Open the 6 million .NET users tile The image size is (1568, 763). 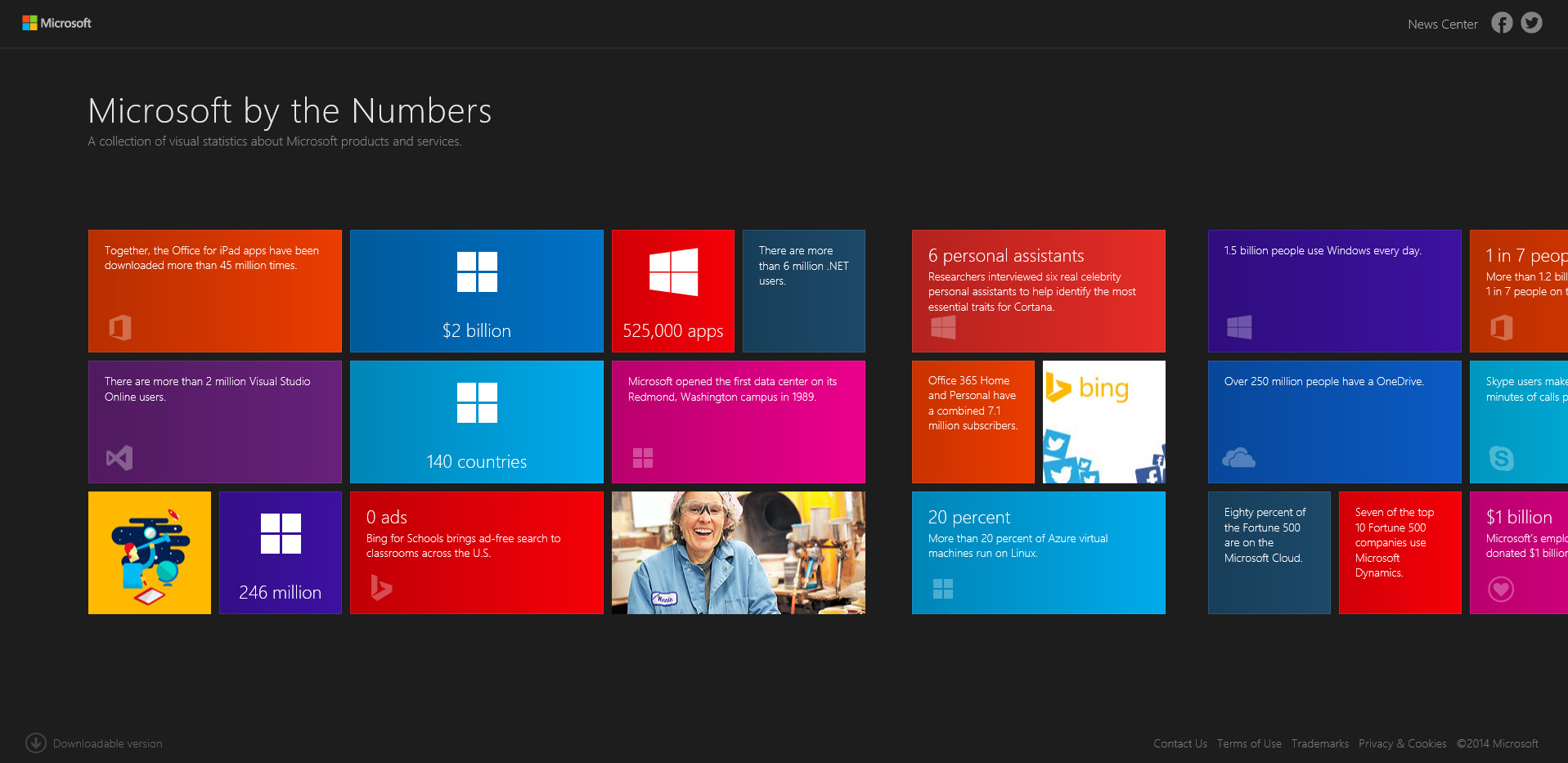(804, 291)
